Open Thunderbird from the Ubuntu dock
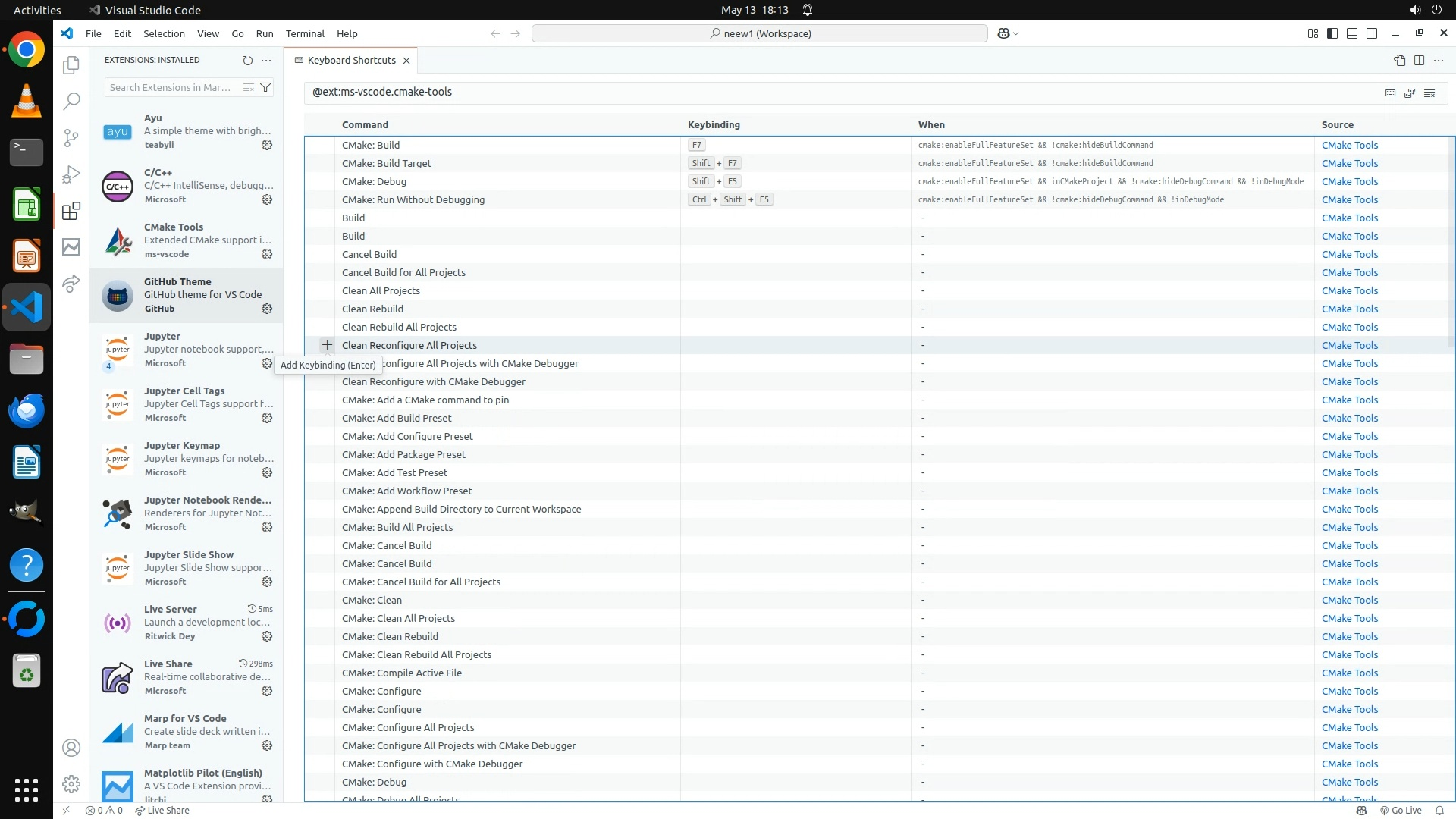Image resolution: width=1456 pixels, height=819 pixels. pos(27,410)
